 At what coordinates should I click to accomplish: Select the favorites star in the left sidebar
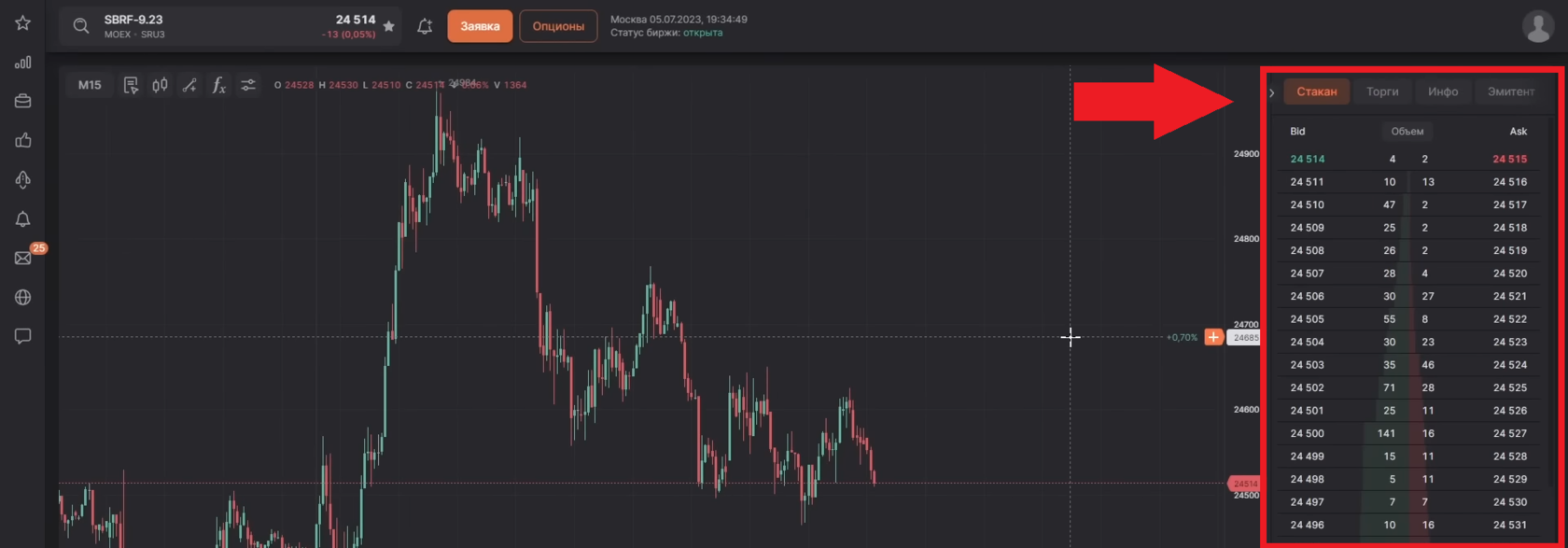22,22
